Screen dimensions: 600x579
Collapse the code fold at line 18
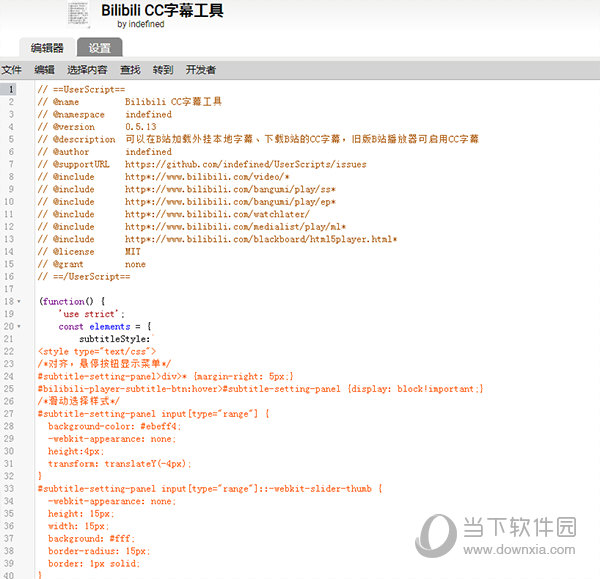pos(19,302)
